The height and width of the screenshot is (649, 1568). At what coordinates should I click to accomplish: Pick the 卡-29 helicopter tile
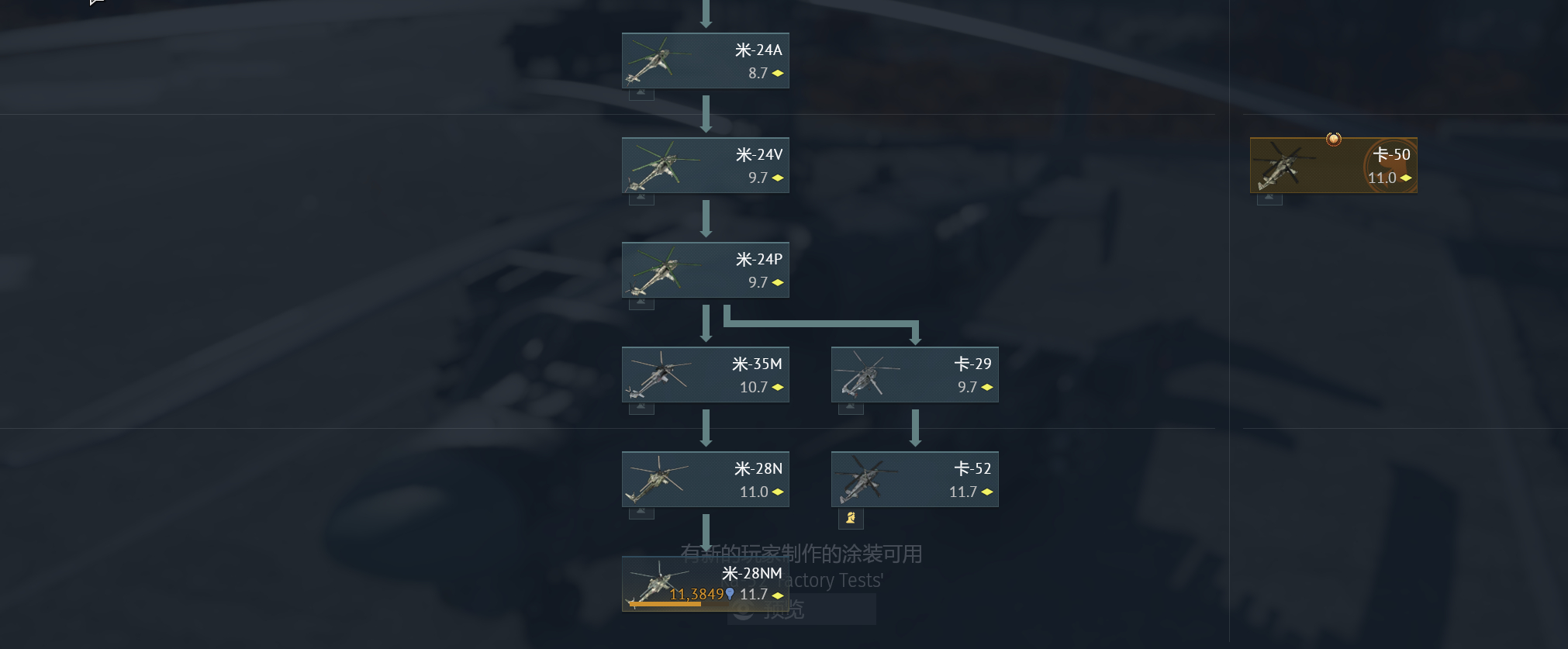(915, 375)
